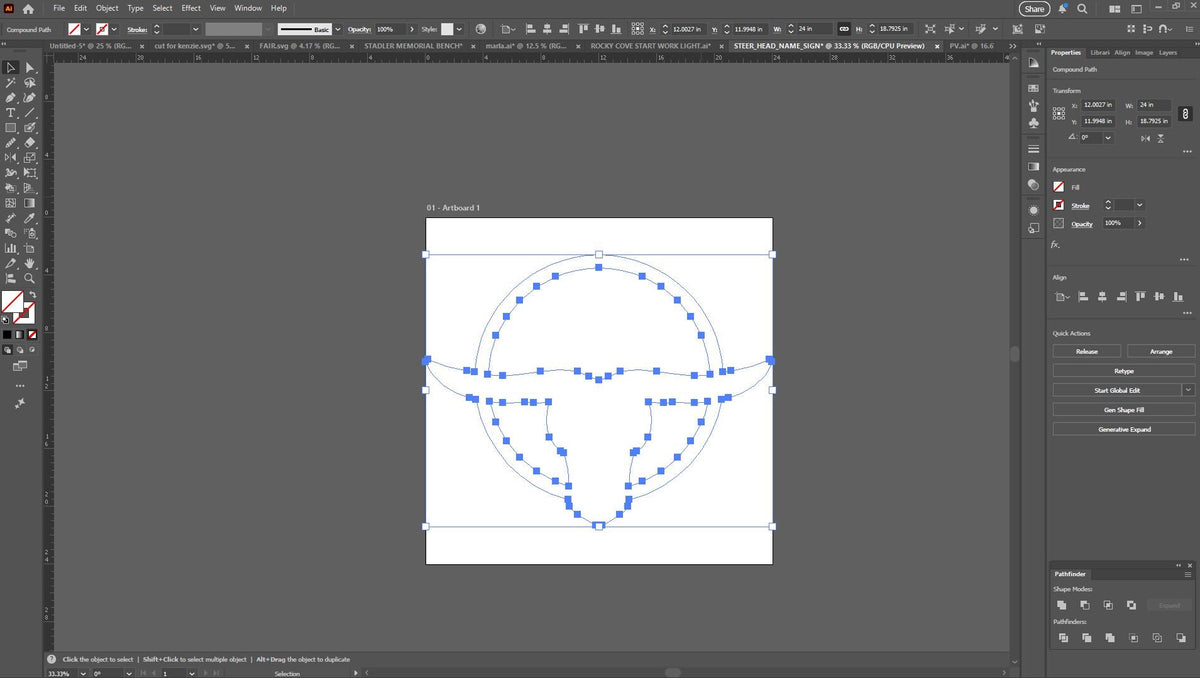This screenshot has width=1200, height=678.
Task: Open Basic brush definition dropdown
Action: coord(338,30)
